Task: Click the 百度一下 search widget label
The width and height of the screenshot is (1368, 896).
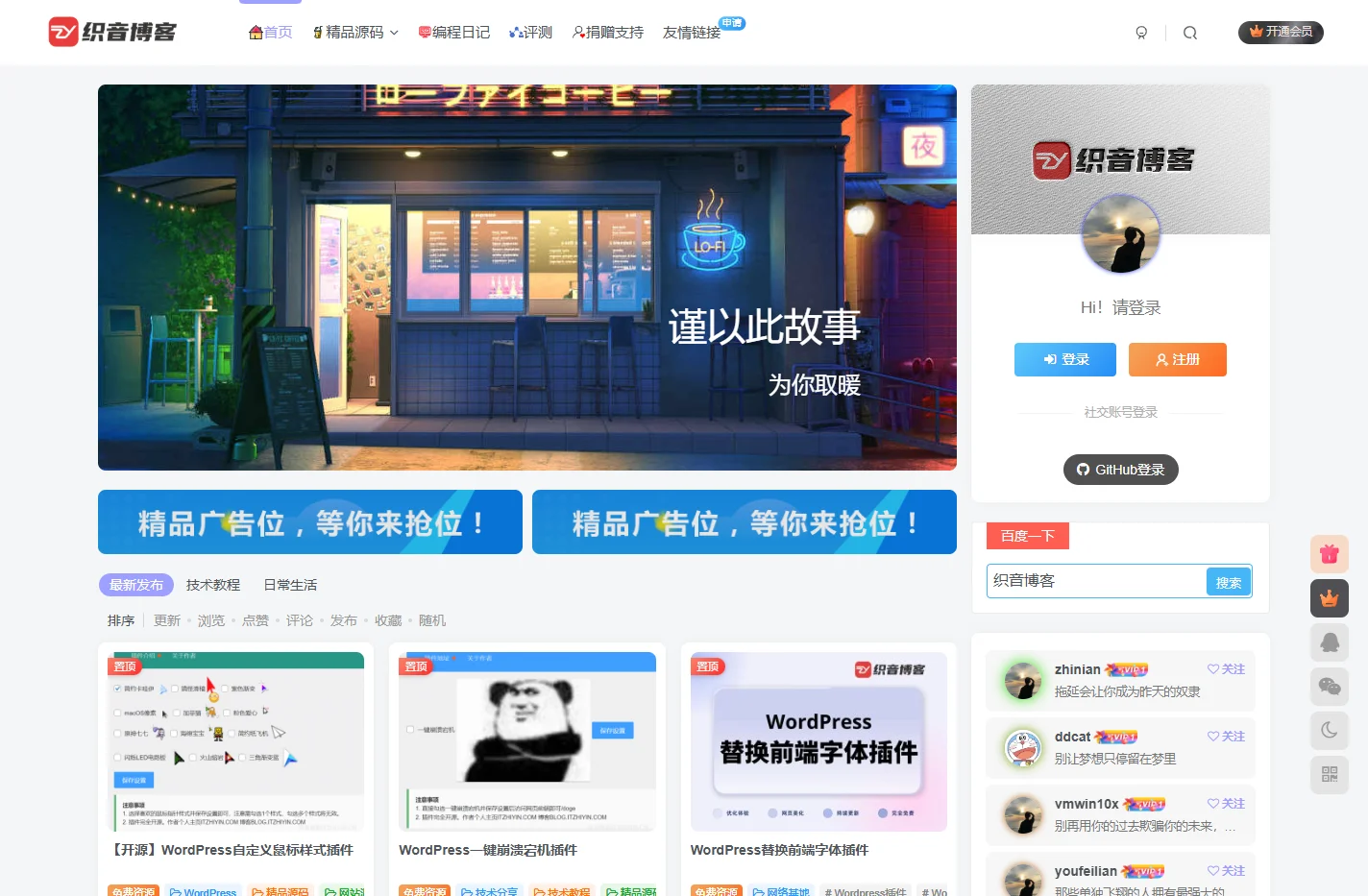Action: (1028, 536)
